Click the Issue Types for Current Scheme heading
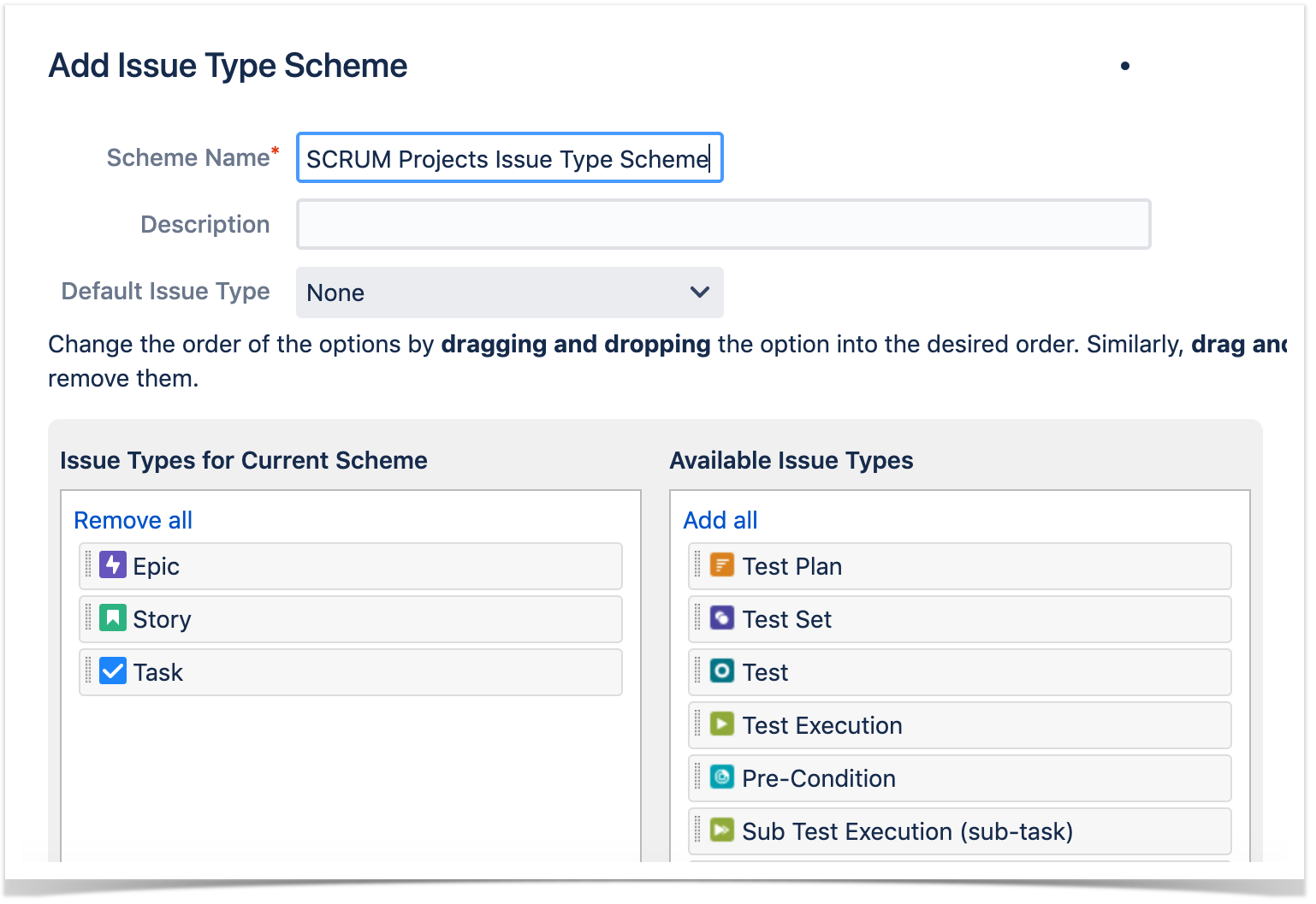Screen dimensions: 1316x904 click(244, 460)
